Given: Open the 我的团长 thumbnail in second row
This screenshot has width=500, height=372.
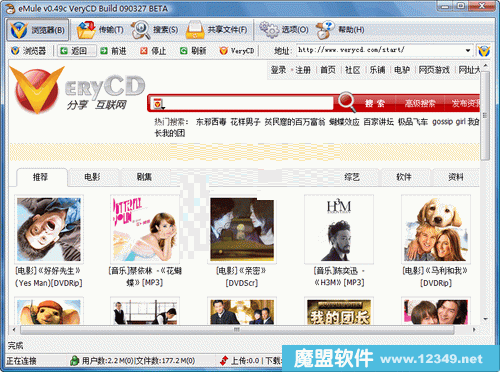Looking at the screenshot, I should click(x=339, y=311).
